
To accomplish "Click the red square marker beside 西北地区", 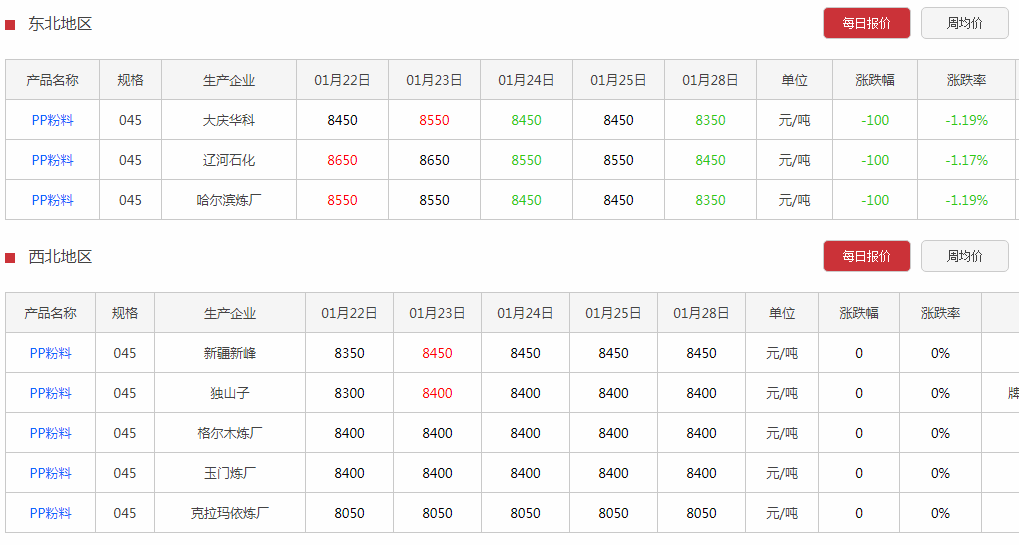I will [x=10, y=258].
